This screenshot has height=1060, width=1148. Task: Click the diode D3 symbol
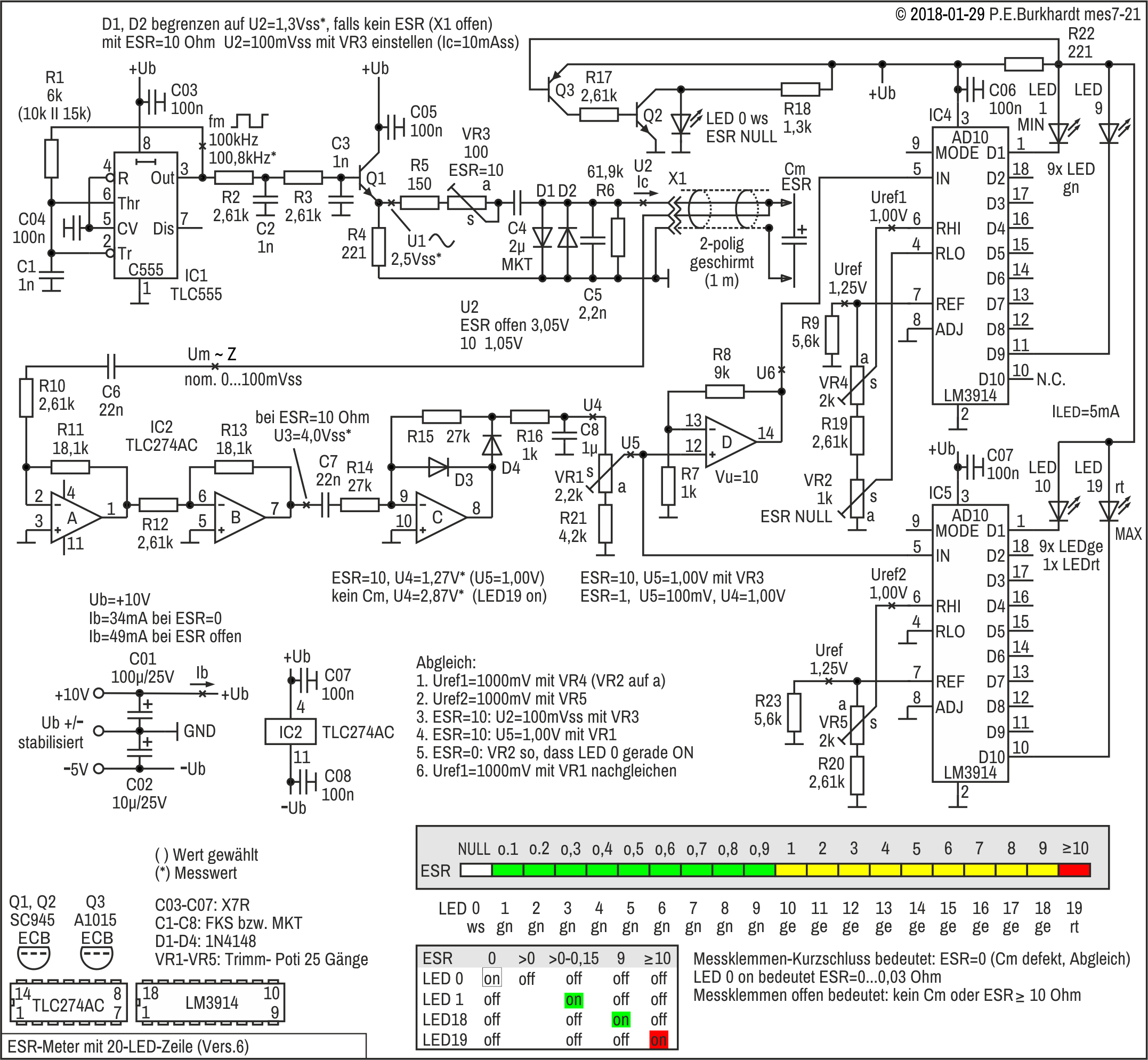point(439,467)
